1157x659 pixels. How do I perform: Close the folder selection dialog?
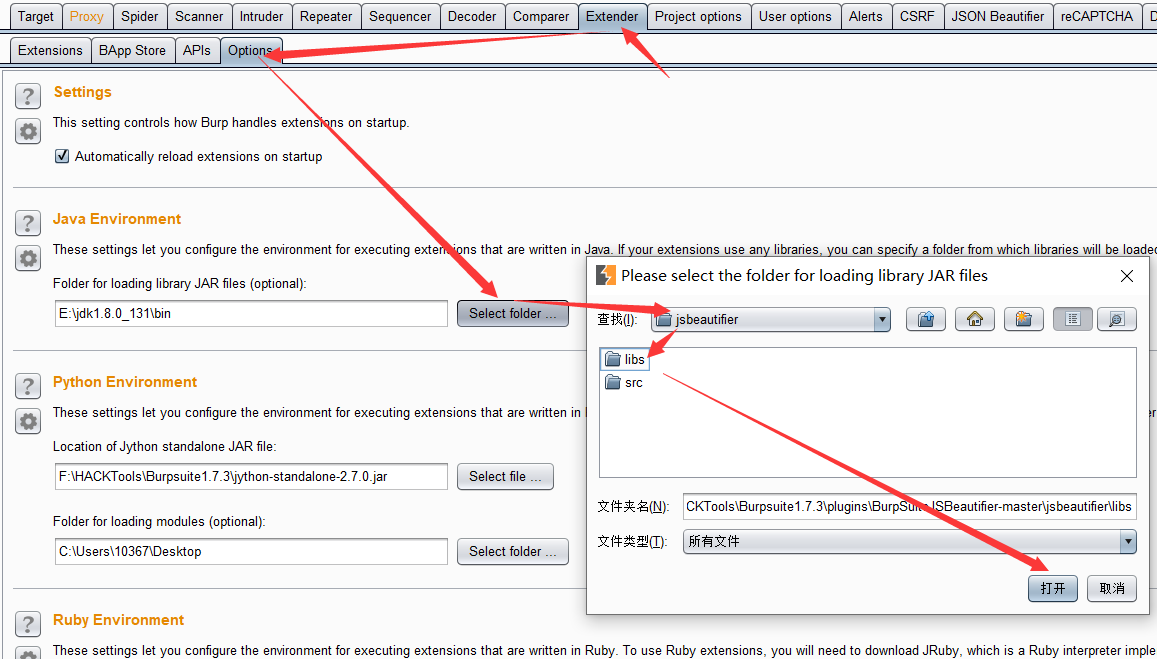(x=1126, y=276)
